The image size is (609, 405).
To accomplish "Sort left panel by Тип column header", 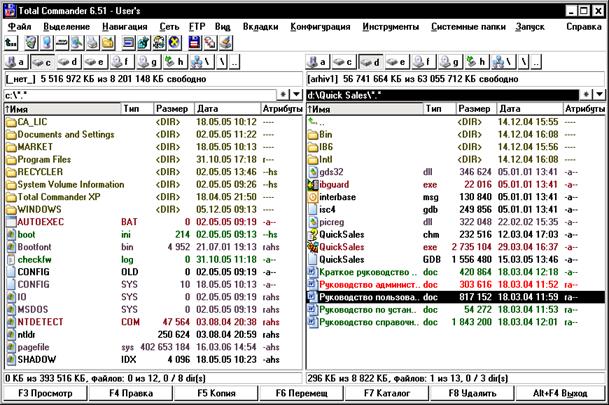I will click(137, 109).
